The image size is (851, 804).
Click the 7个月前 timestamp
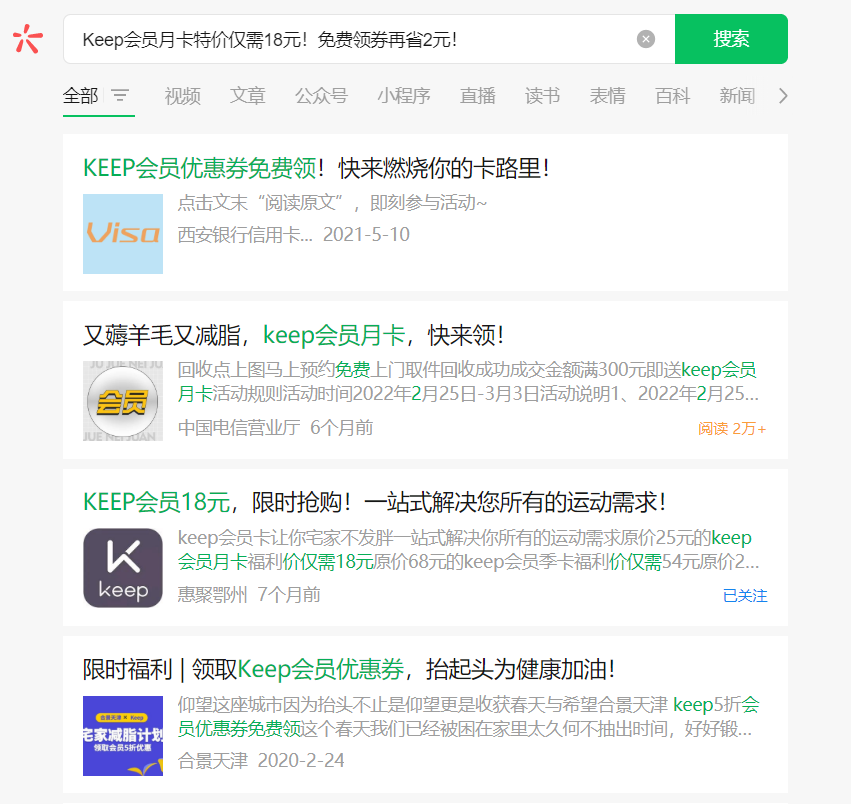pyautogui.click(x=289, y=595)
